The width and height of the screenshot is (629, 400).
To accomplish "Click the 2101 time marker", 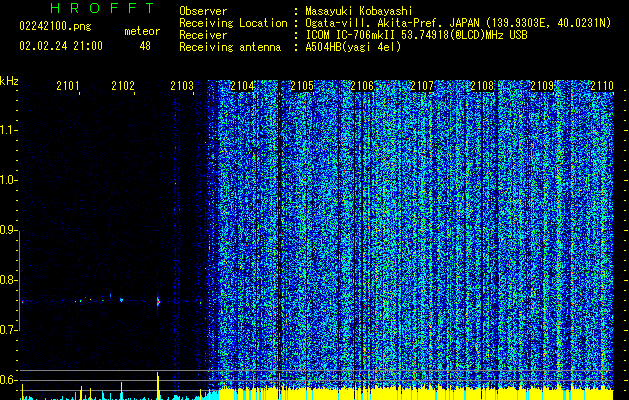I will tap(68, 86).
